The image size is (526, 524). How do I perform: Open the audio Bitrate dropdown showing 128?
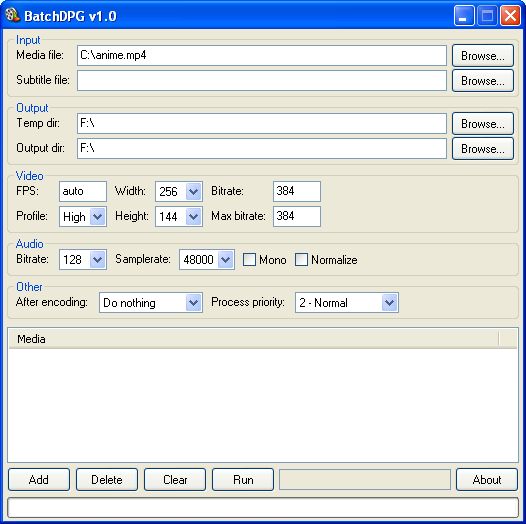click(x=98, y=259)
